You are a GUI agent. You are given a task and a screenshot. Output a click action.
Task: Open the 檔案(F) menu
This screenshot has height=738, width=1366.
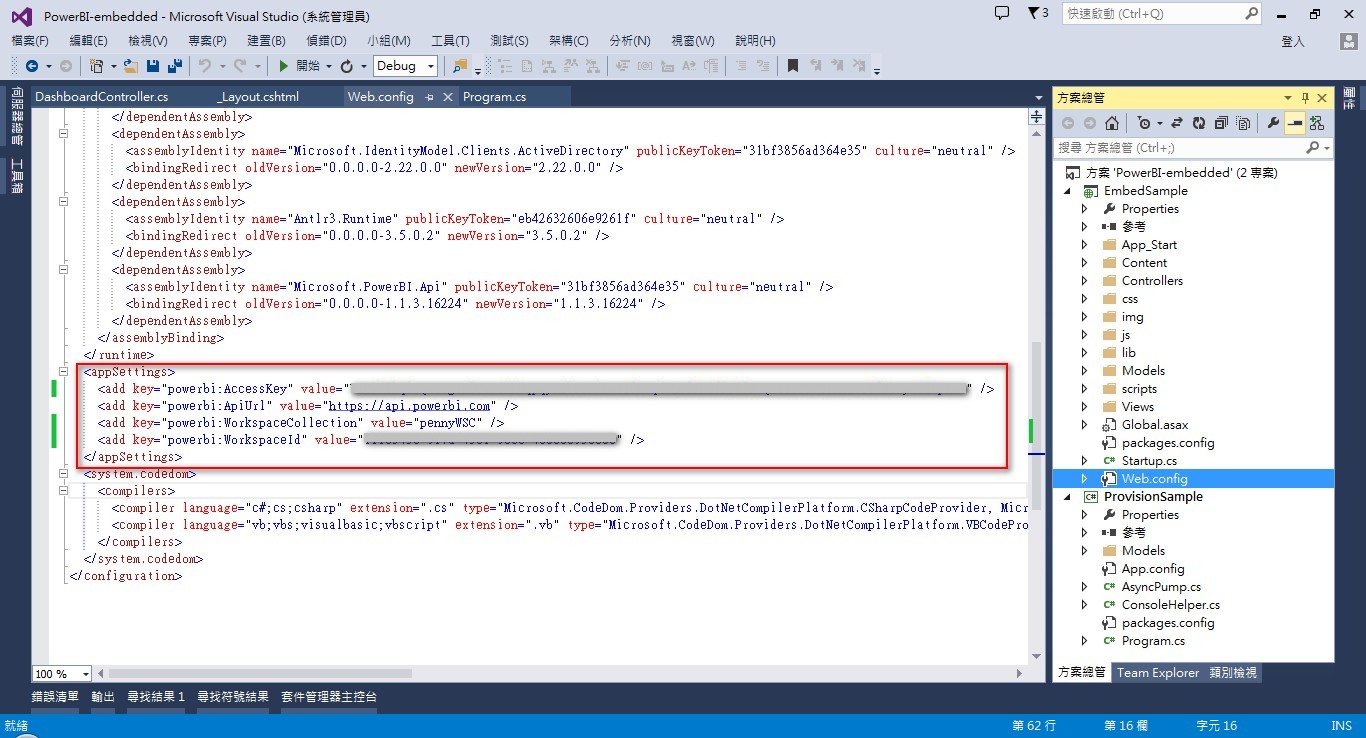coord(30,41)
